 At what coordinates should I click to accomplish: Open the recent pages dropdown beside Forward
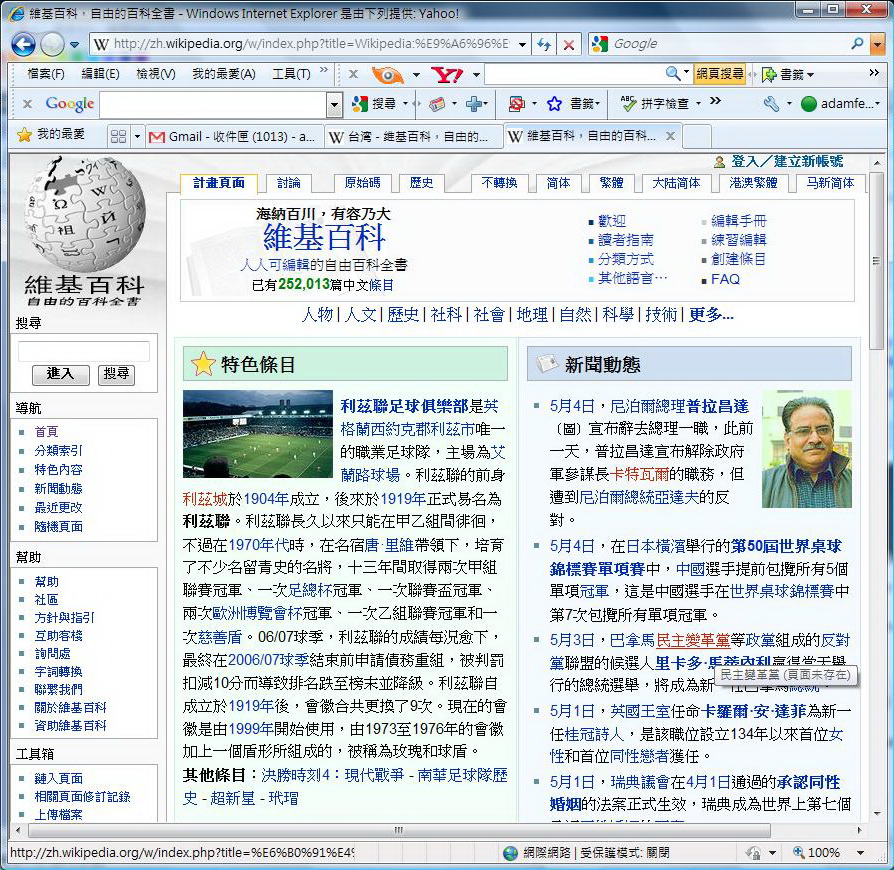pyautogui.click(x=75, y=44)
